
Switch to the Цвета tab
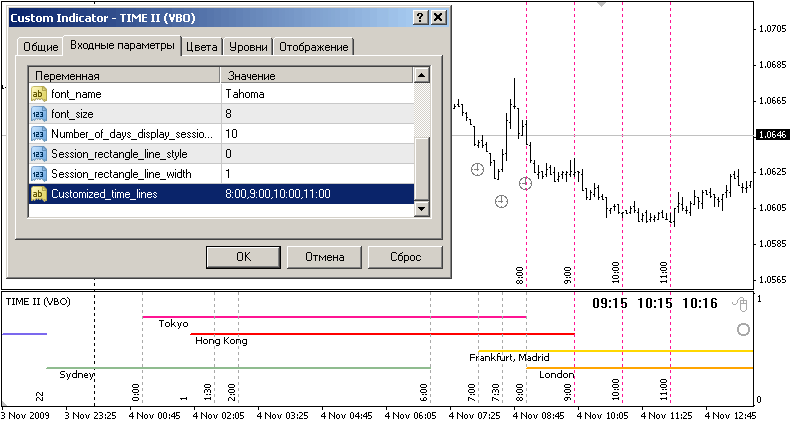pos(202,47)
